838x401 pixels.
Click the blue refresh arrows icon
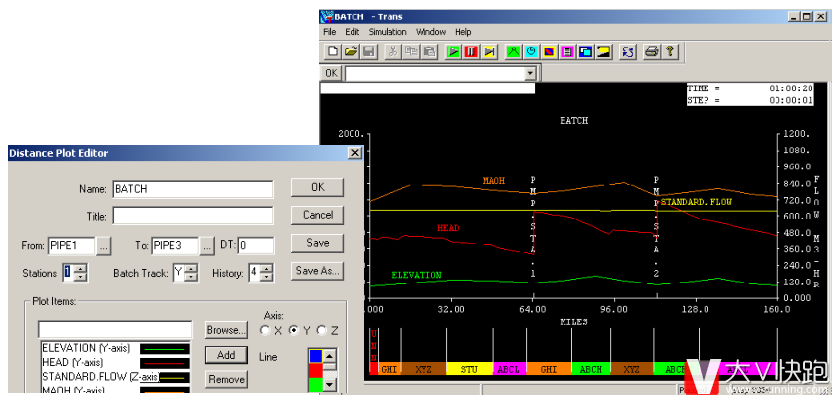coord(627,52)
